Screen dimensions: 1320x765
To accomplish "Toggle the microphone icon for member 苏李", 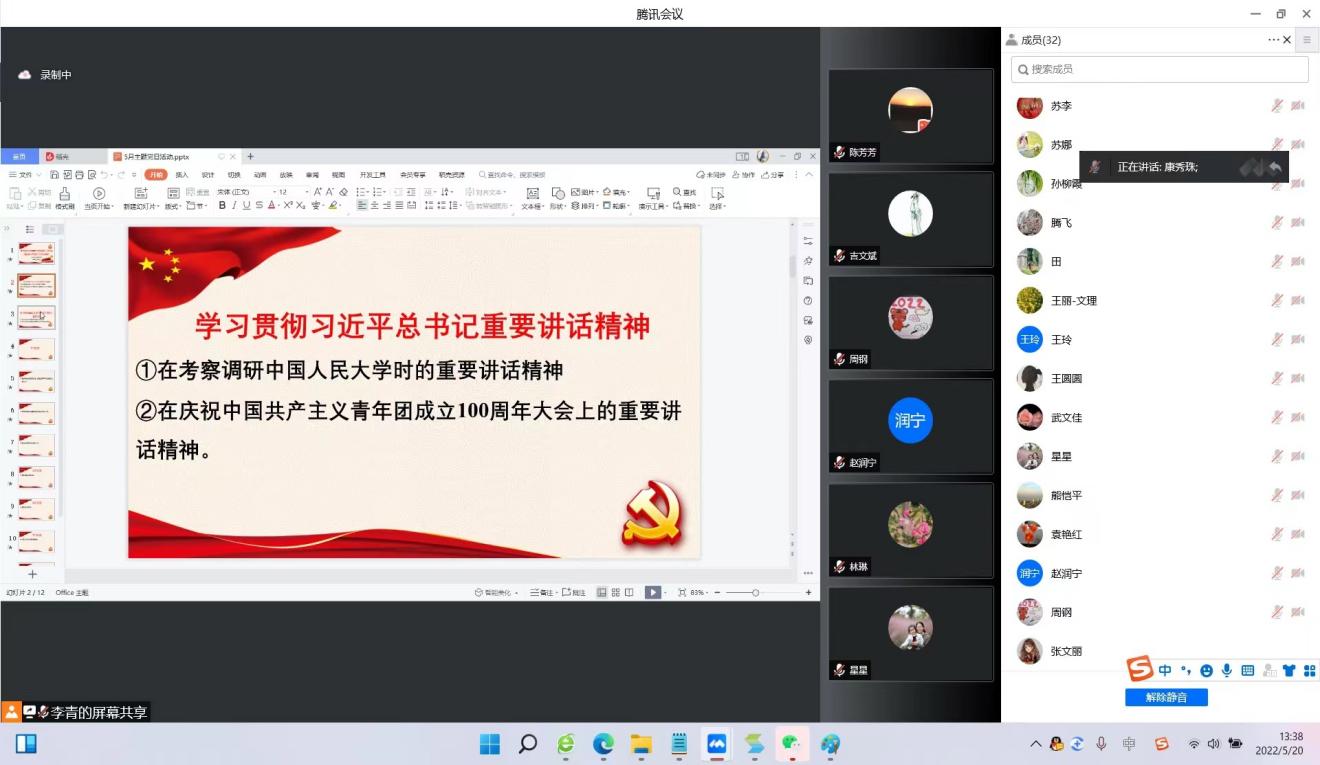I will pos(1277,106).
